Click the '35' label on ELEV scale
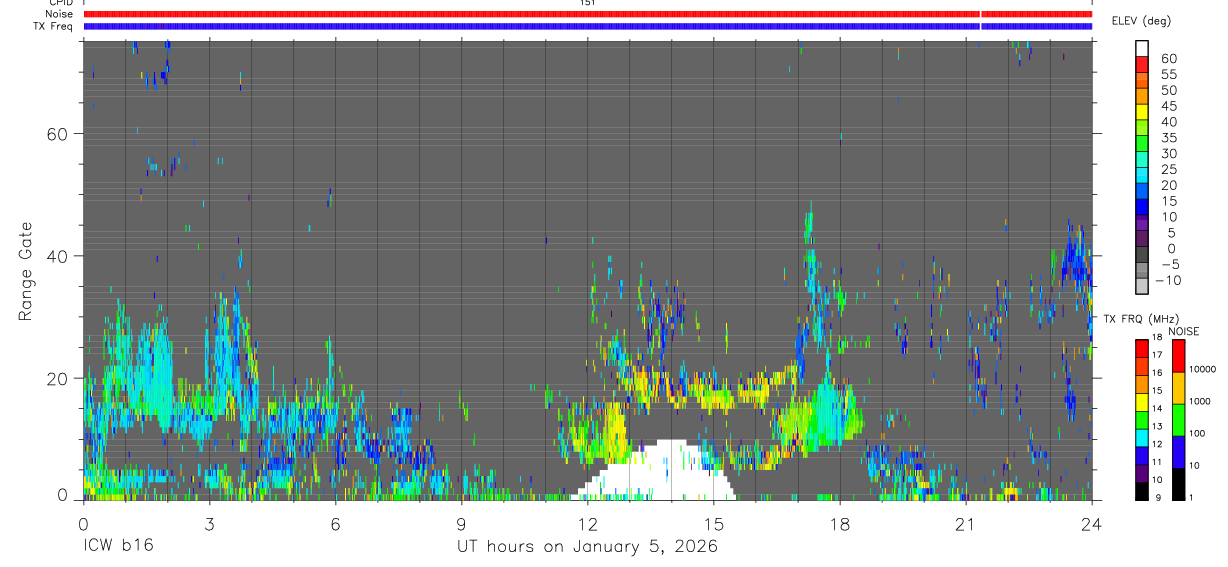This screenshot has width=1228, height=567. click(x=1167, y=138)
